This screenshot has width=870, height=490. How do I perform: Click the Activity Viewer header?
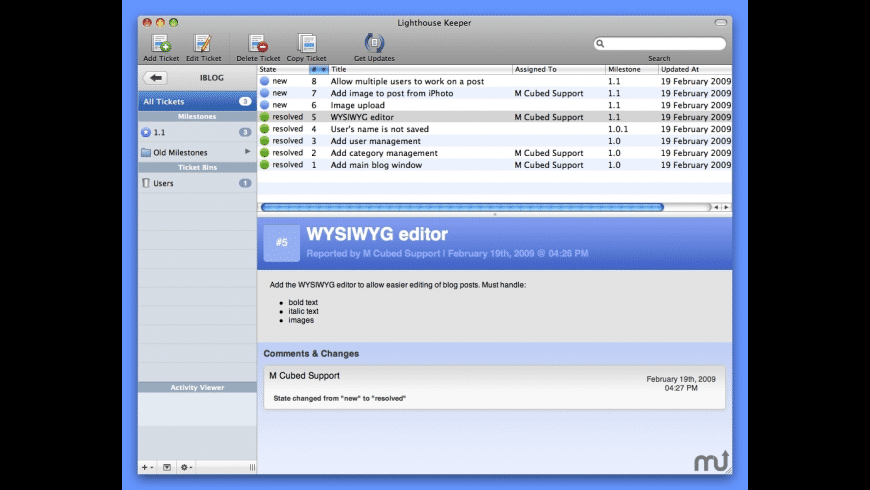pyautogui.click(x=197, y=387)
